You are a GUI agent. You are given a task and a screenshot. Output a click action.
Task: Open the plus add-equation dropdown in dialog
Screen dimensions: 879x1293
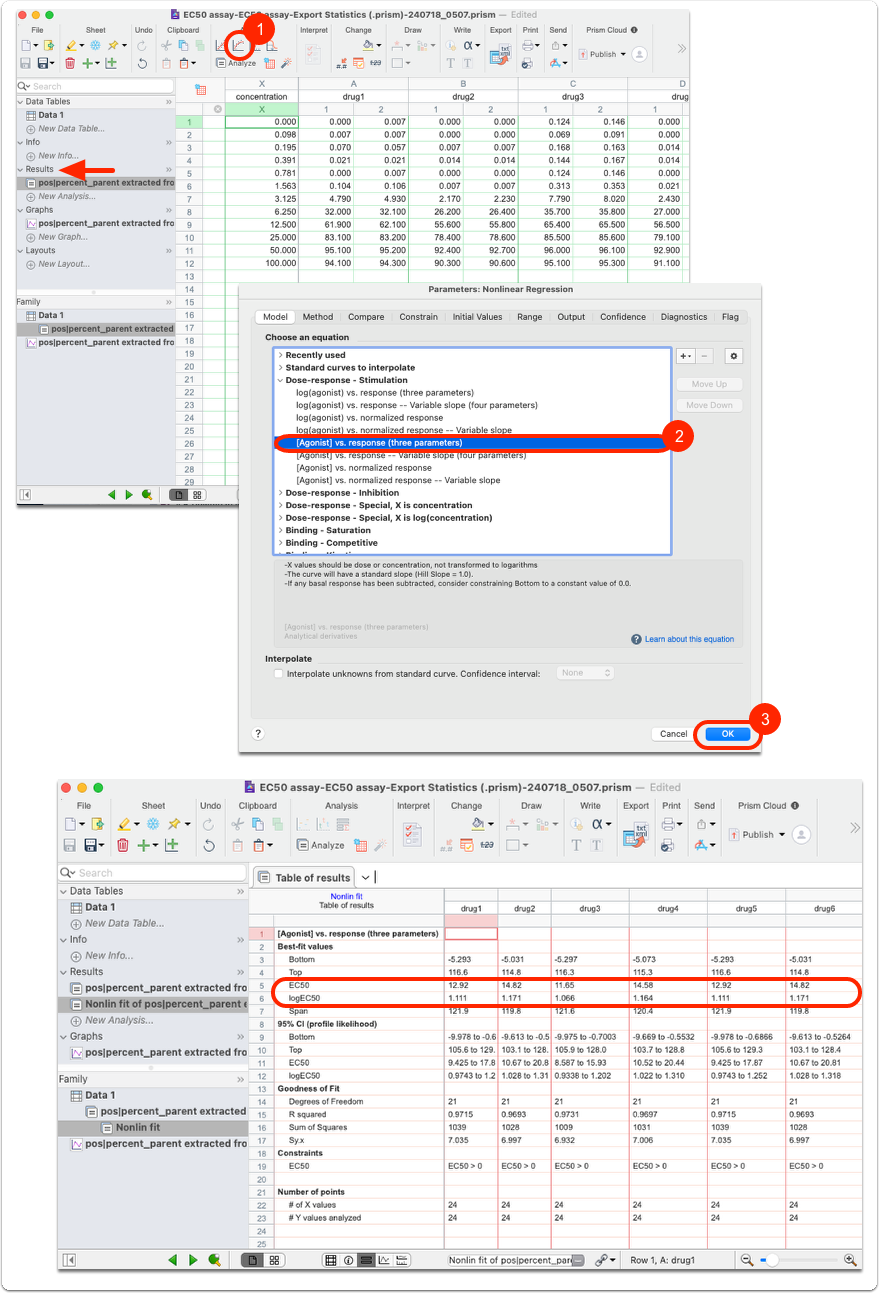point(686,356)
